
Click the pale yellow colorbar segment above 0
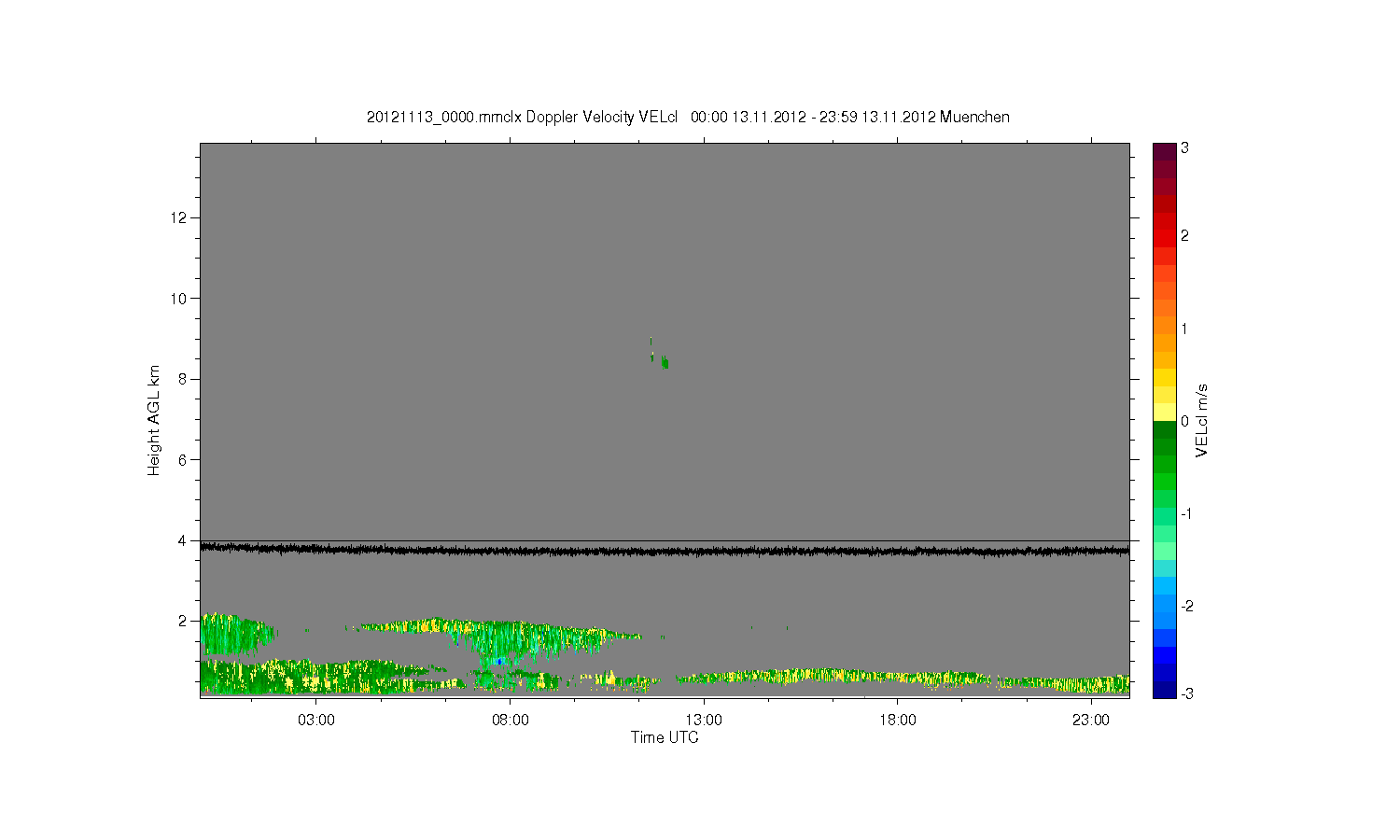(1164, 412)
